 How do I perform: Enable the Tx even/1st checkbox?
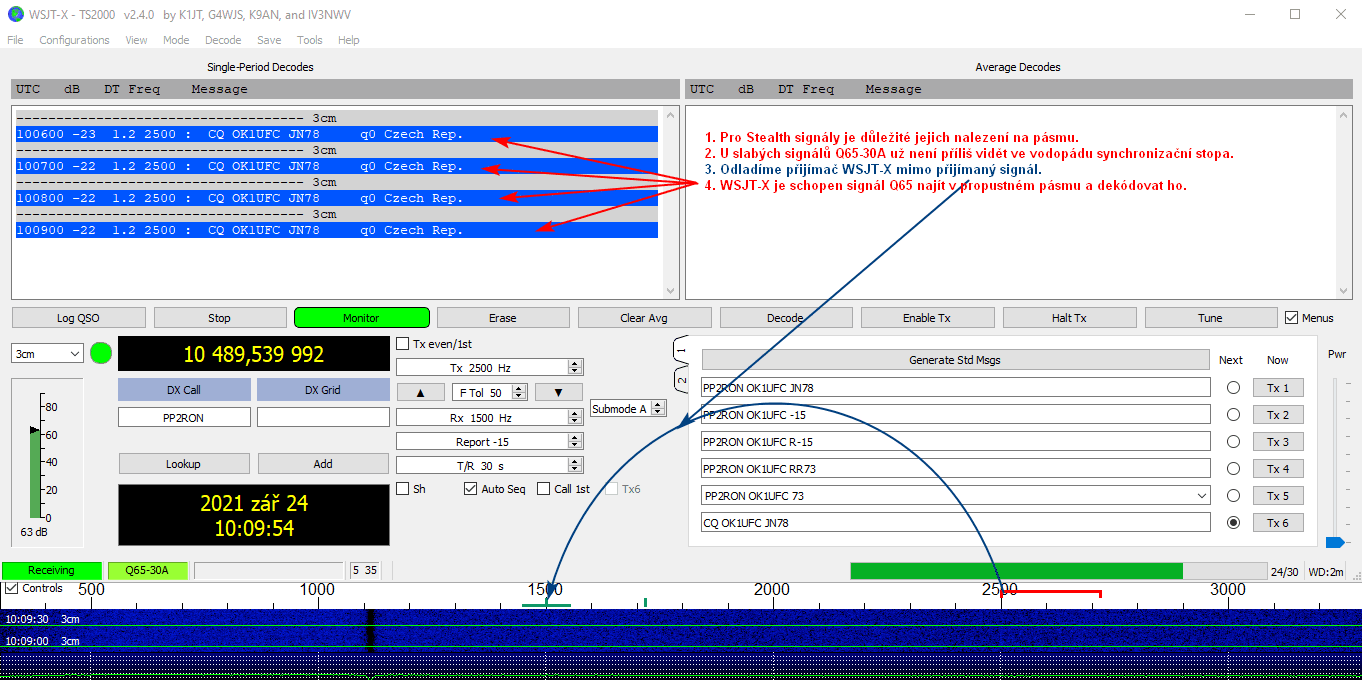pyautogui.click(x=403, y=344)
